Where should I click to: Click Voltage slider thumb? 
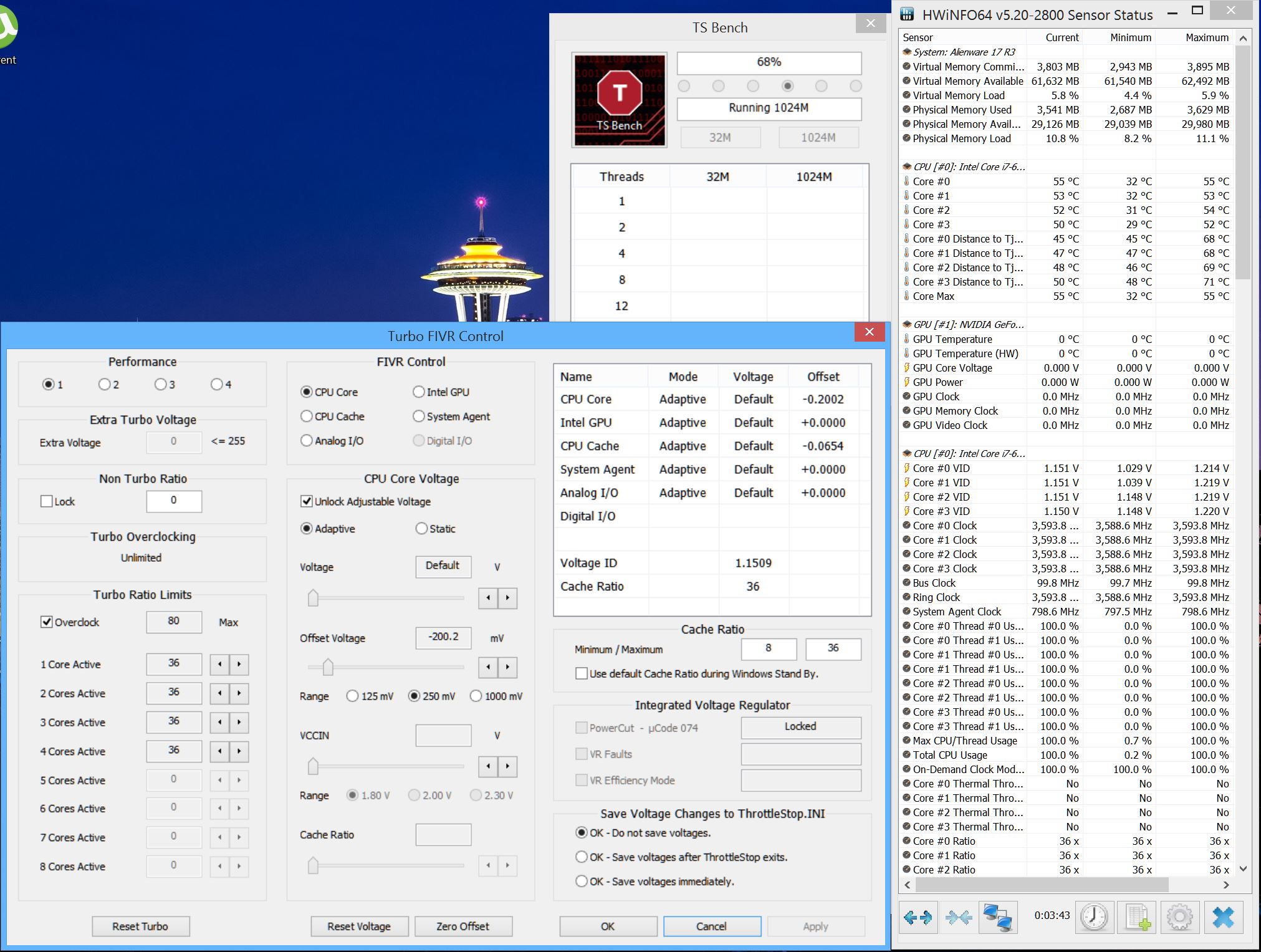(x=313, y=598)
